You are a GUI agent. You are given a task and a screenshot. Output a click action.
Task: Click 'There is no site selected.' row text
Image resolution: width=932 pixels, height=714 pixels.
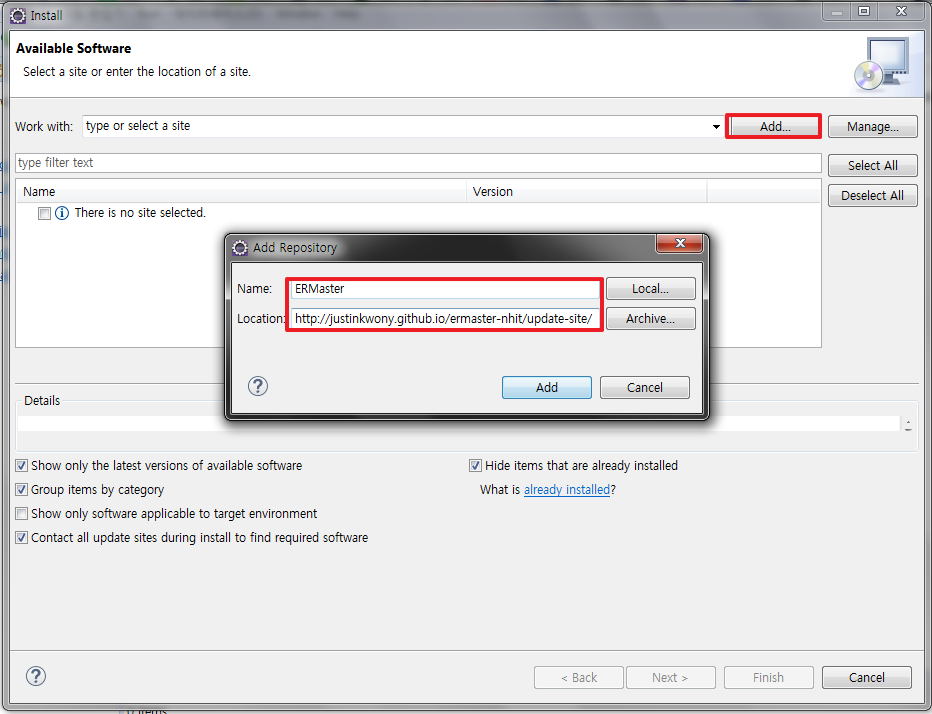(140, 213)
